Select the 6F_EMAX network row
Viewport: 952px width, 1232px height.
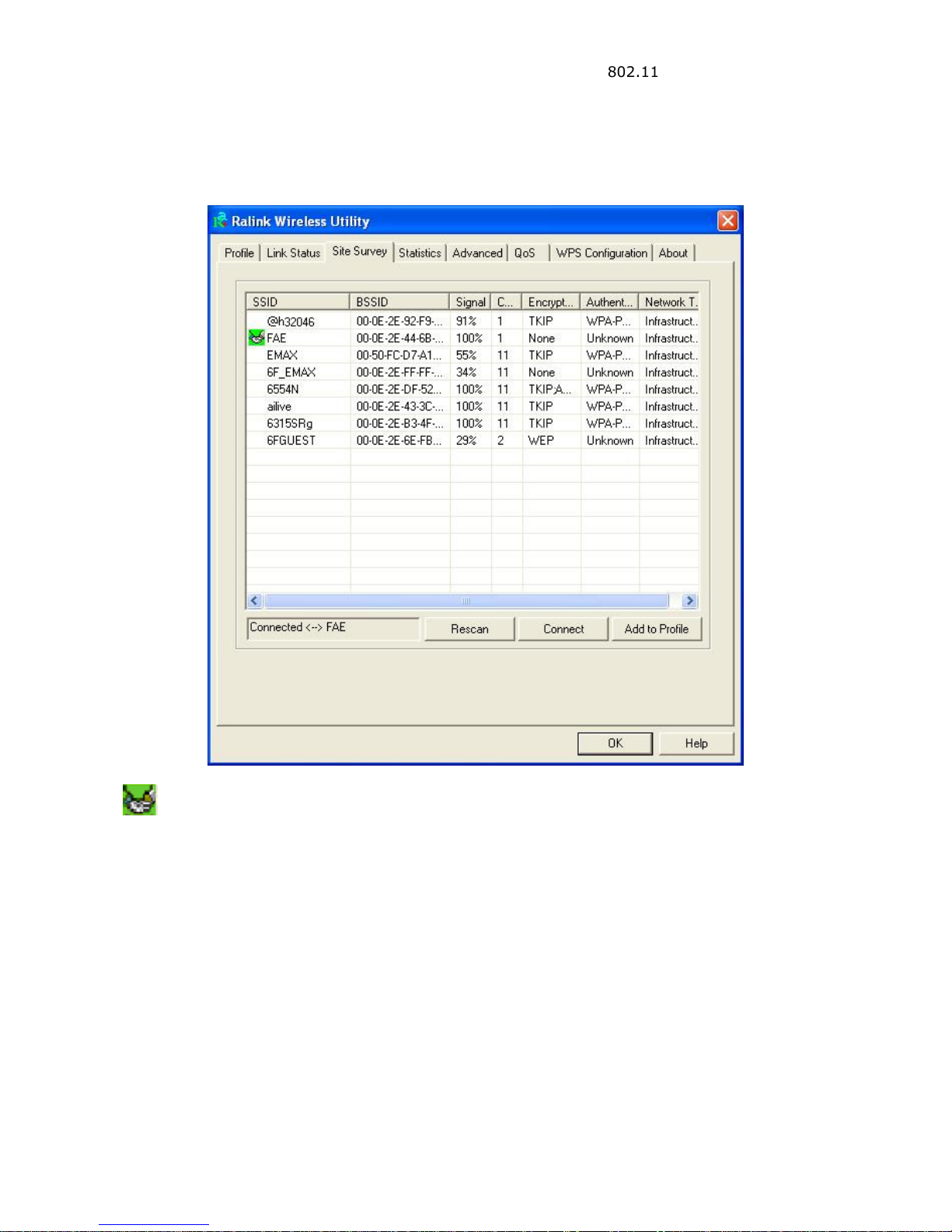click(x=473, y=372)
